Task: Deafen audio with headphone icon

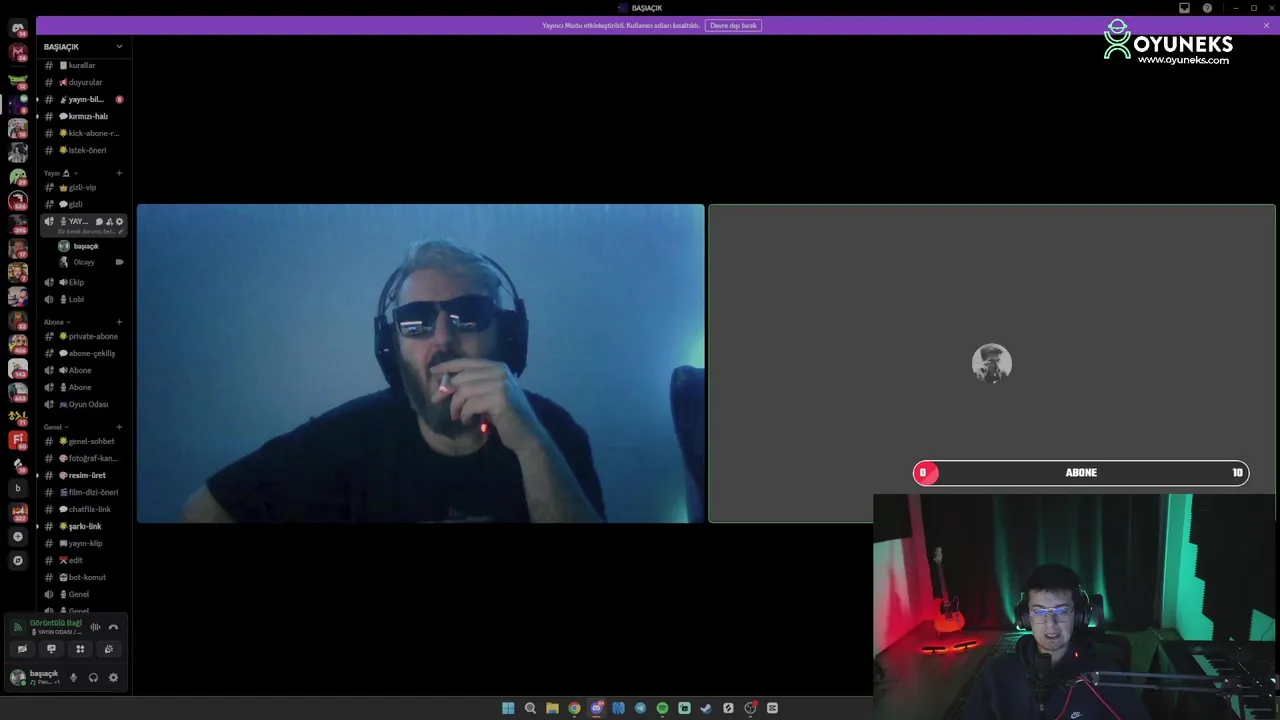Action: pyautogui.click(x=93, y=678)
